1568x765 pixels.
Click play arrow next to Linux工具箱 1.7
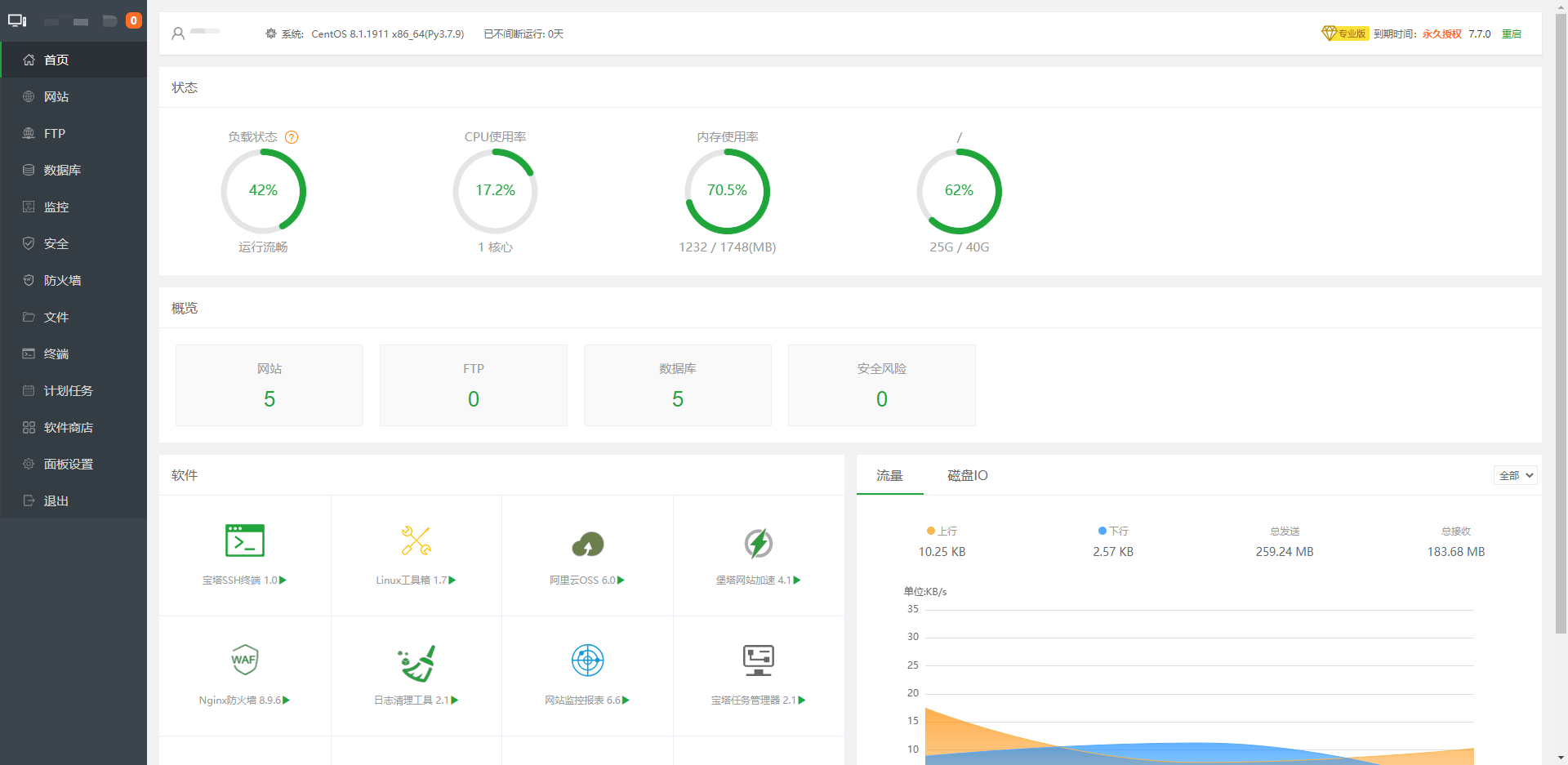point(452,580)
